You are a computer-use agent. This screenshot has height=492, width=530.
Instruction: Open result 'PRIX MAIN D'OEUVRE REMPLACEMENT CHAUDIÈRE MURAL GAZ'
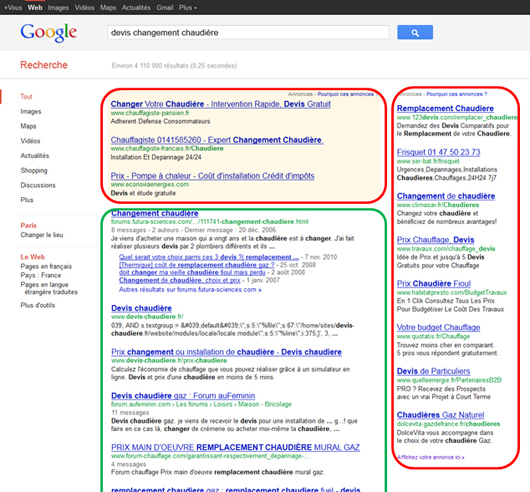pyautogui.click(x=235, y=447)
